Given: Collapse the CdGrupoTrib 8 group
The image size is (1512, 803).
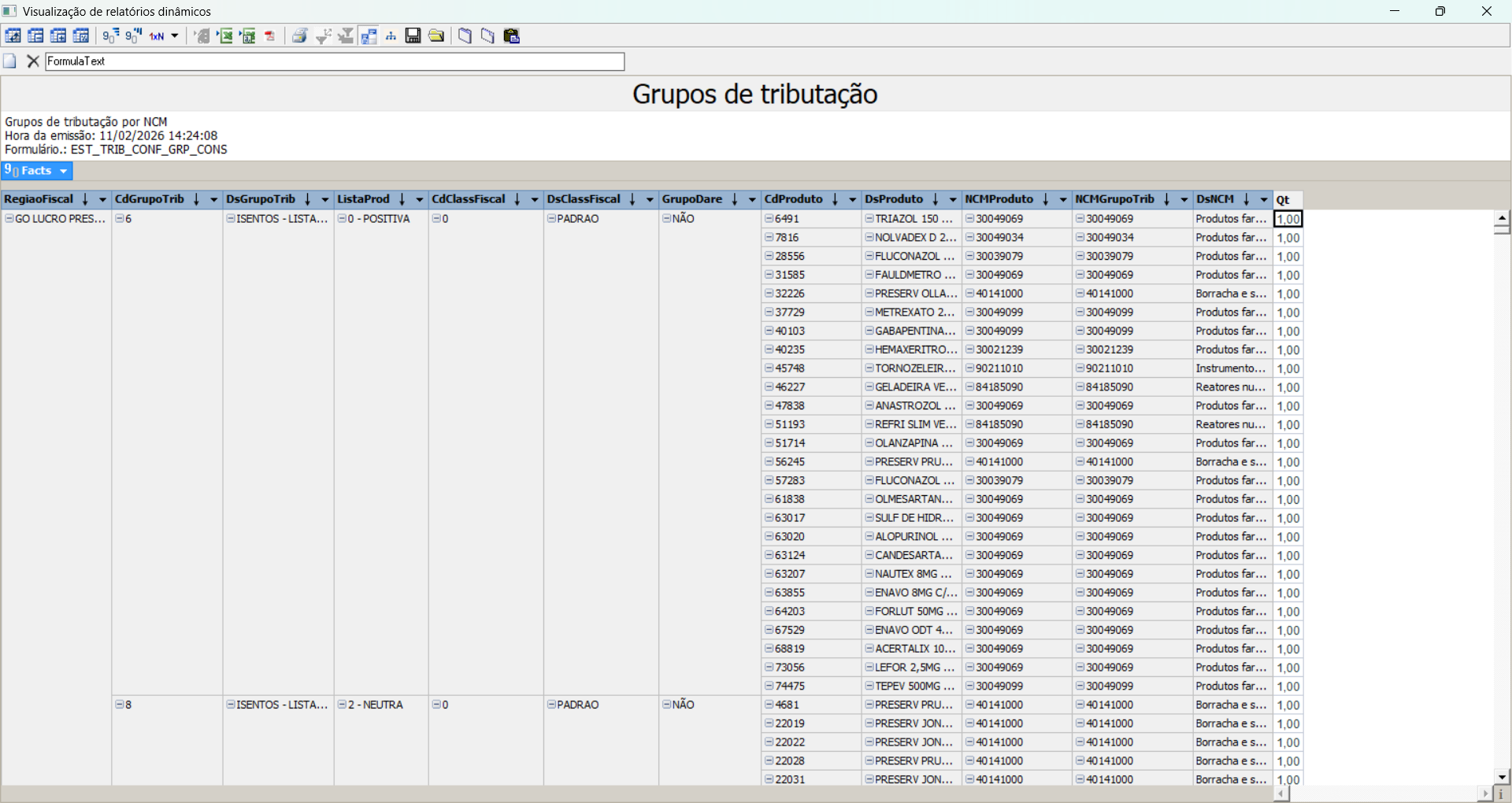Looking at the screenshot, I should (120, 705).
